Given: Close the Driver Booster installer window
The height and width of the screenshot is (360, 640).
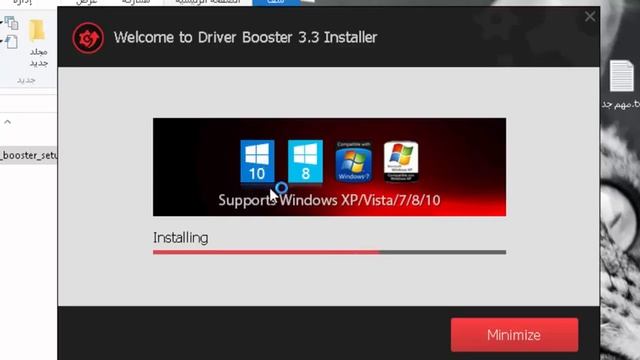Looking at the screenshot, I should (590, 16).
